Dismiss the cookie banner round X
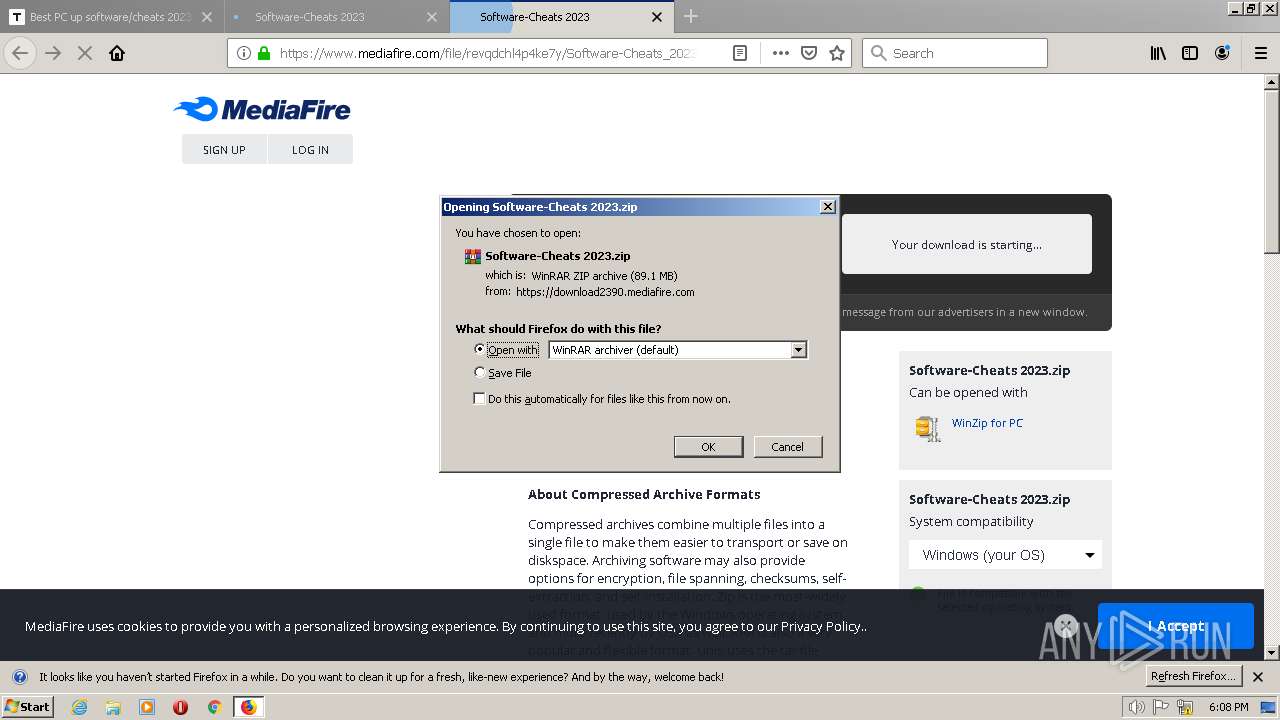1280x720 pixels. (1066, 626)
